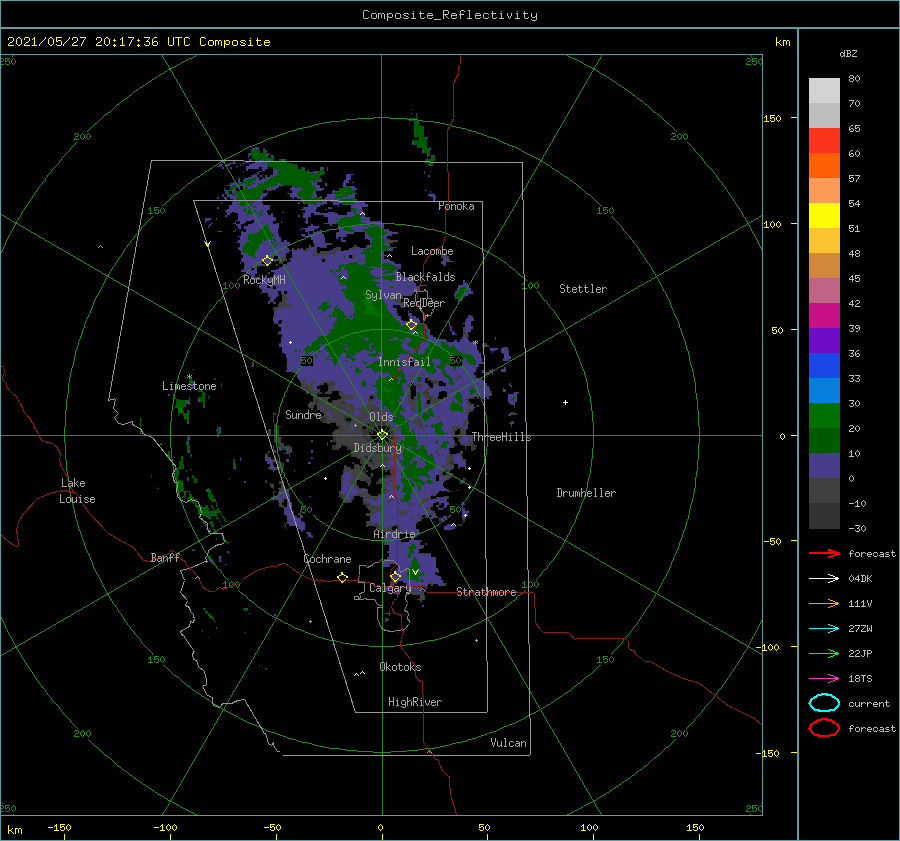900x841 pixels.
Task: Click the Composite_Reflectivity title
Action: (450, 15)
